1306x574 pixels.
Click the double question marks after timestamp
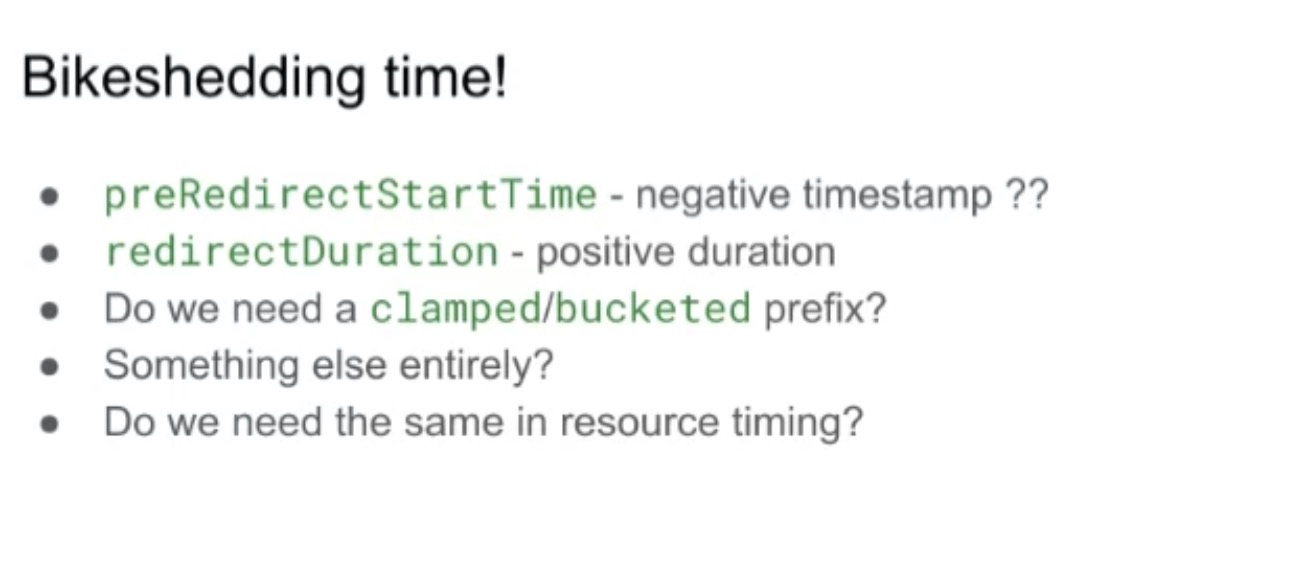click(1028, 194)
